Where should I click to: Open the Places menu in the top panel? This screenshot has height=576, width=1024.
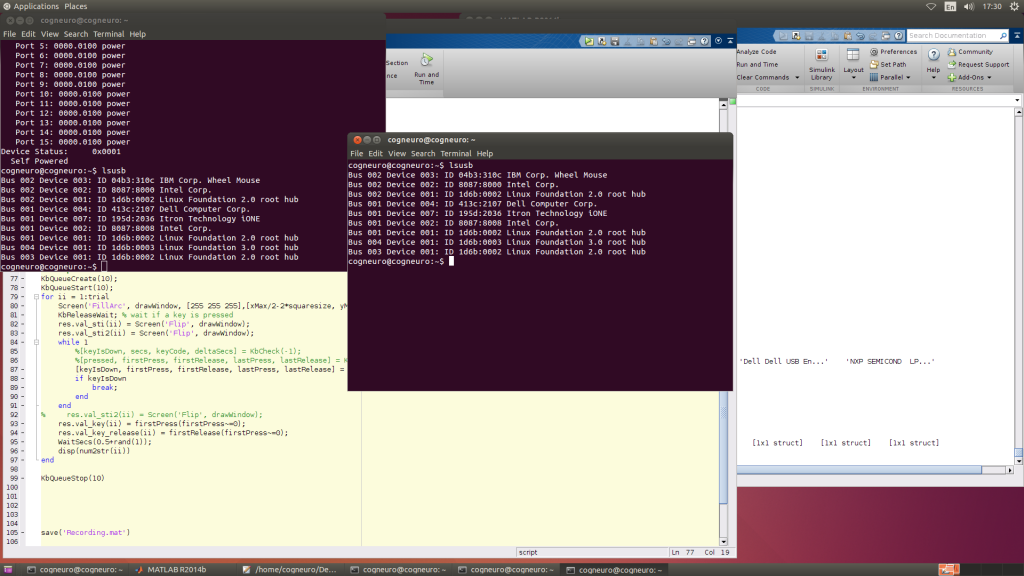click(x=76, y=7)
